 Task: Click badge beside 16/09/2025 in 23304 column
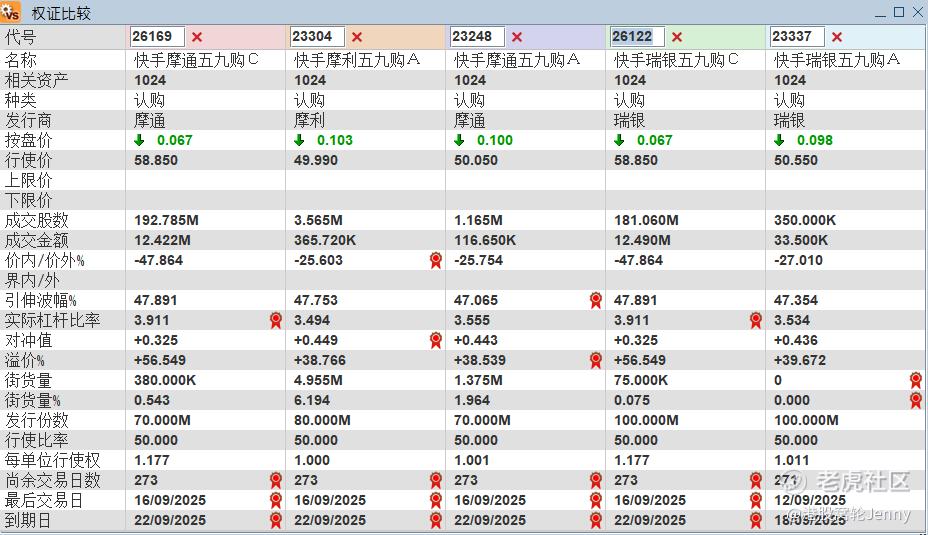click(436, 501)
